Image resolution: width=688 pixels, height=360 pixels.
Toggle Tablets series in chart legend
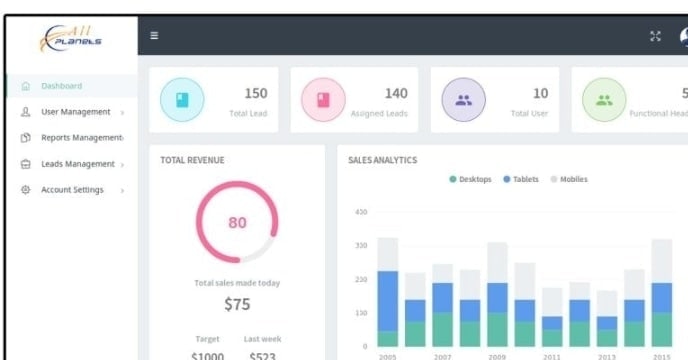pyautogui.click(x=521, y=179)
